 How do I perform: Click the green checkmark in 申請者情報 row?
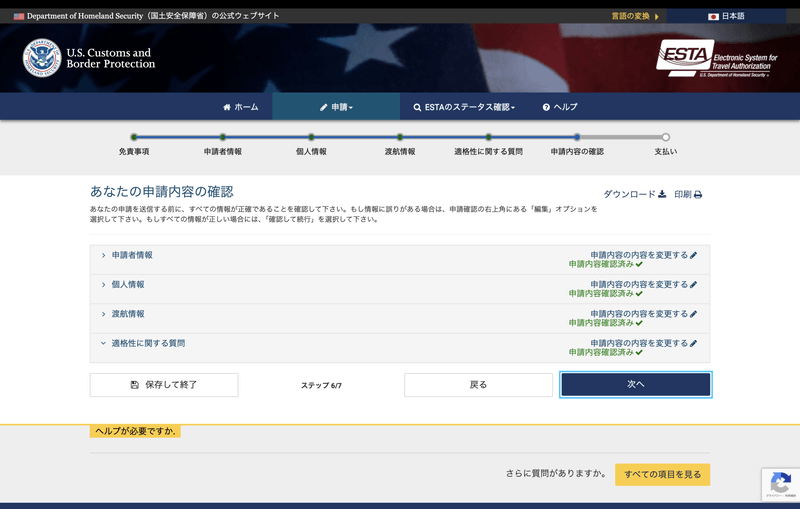click(639, 264)
